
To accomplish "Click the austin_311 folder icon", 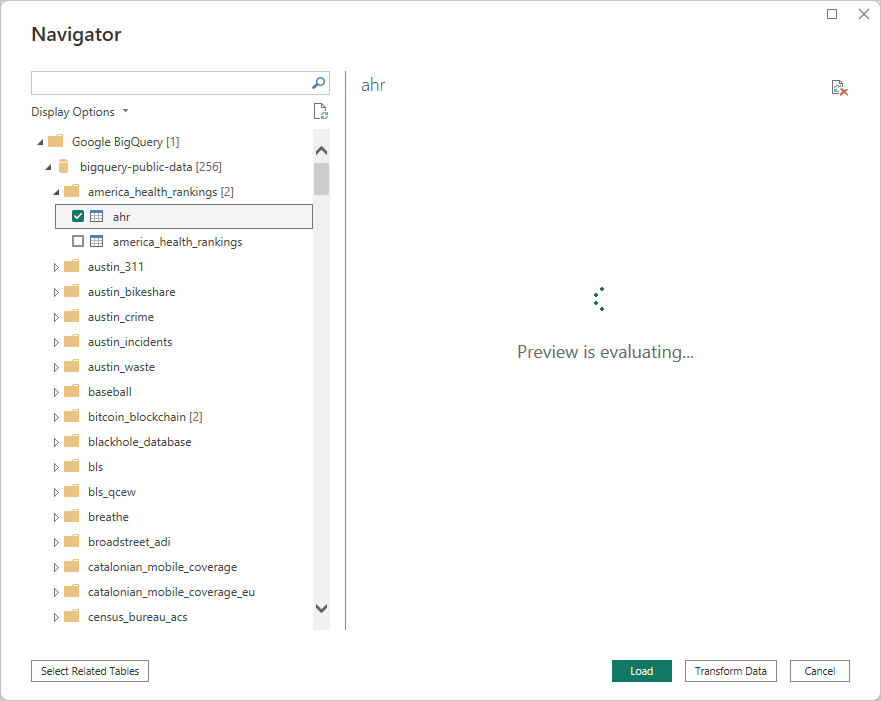I will pos(71,267).
